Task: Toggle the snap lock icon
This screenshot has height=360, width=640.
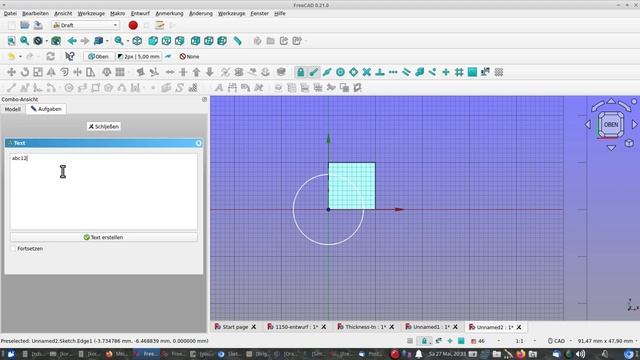Action: click(300, 72)
